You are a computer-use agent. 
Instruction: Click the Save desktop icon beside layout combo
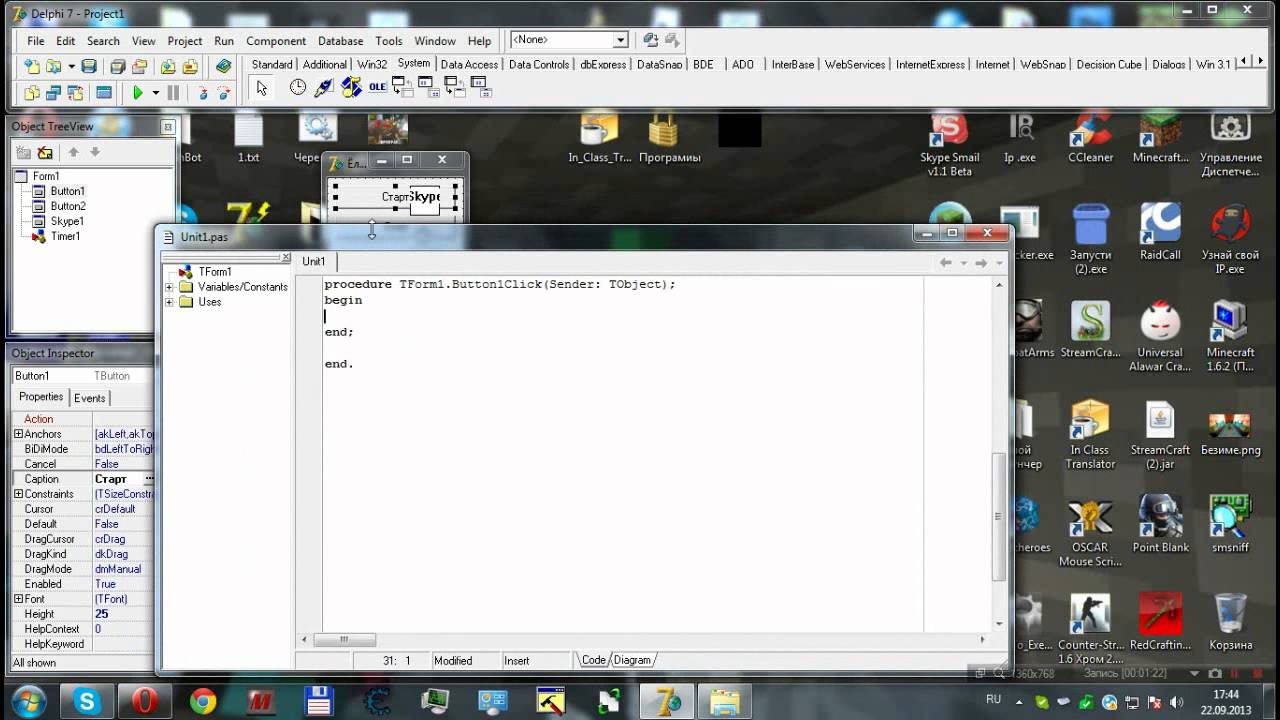651,40
